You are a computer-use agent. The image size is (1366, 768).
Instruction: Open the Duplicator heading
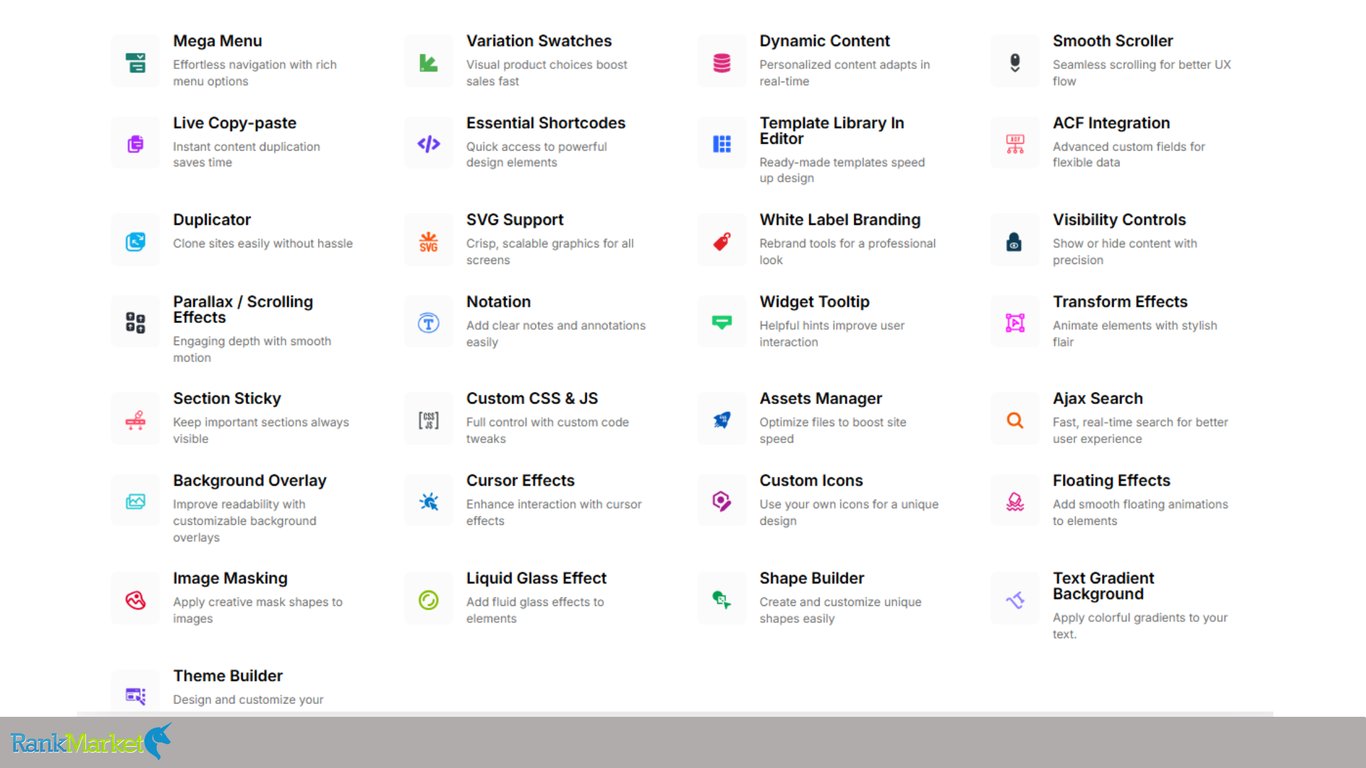pyautogui.click(x=212, y=220)
